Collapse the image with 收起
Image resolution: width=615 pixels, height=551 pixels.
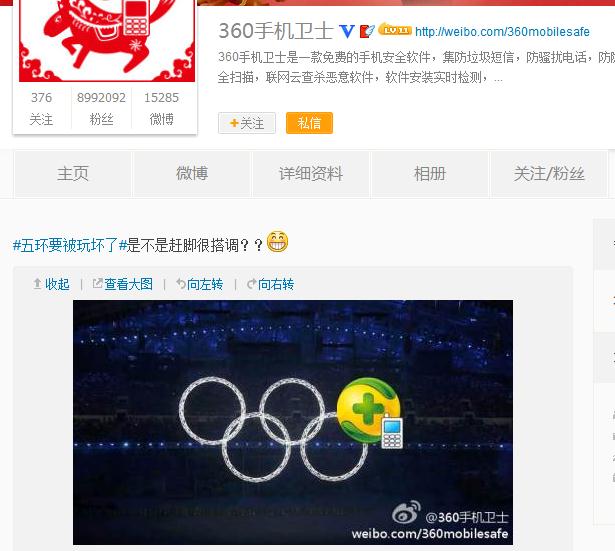[x=51, y=284]
